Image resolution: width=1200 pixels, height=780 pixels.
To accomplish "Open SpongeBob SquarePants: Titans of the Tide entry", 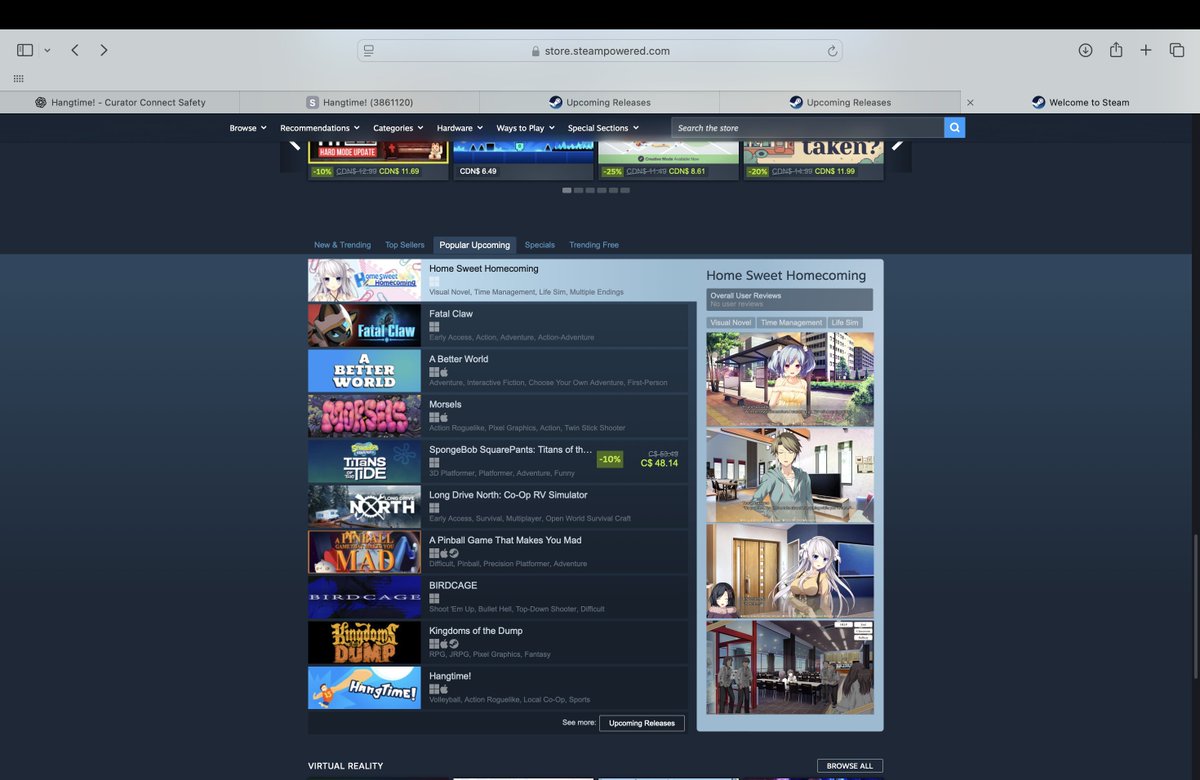I will 498,462.
